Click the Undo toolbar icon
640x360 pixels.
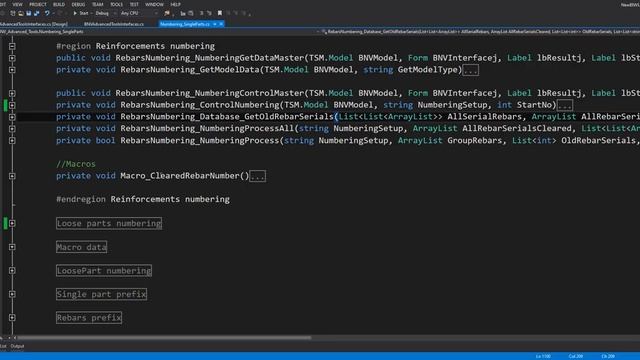point(47,13)
